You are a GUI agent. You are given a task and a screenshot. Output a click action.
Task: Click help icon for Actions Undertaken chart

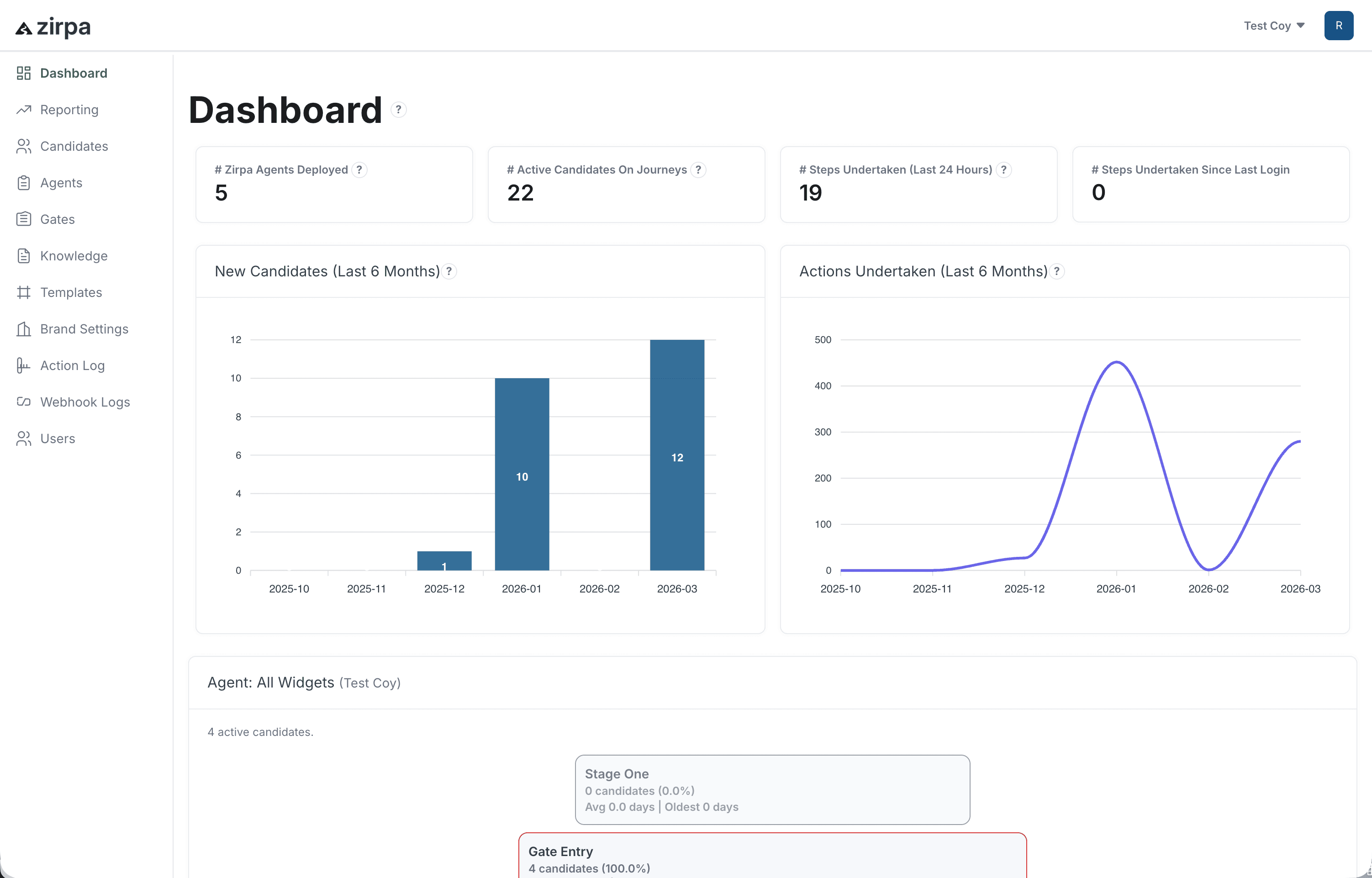pos(1057,271)
